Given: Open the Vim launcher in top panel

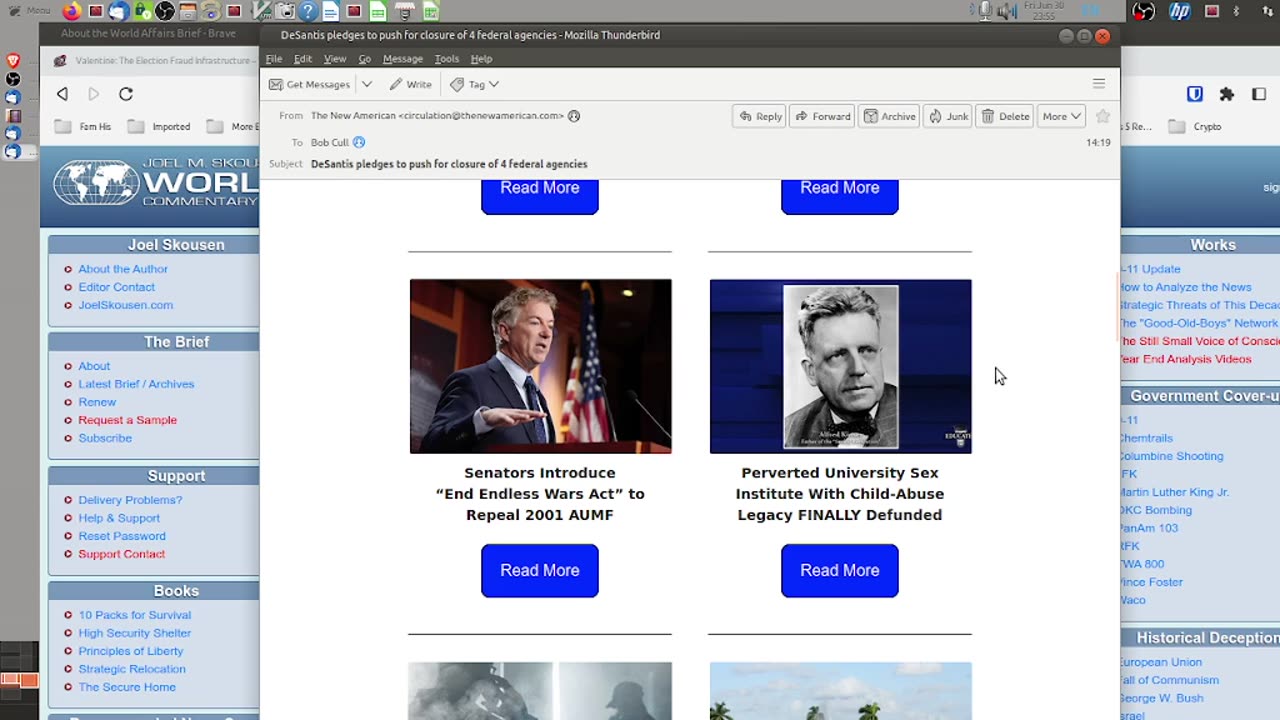Looking at the screenshot, I should tap(261, 11).
